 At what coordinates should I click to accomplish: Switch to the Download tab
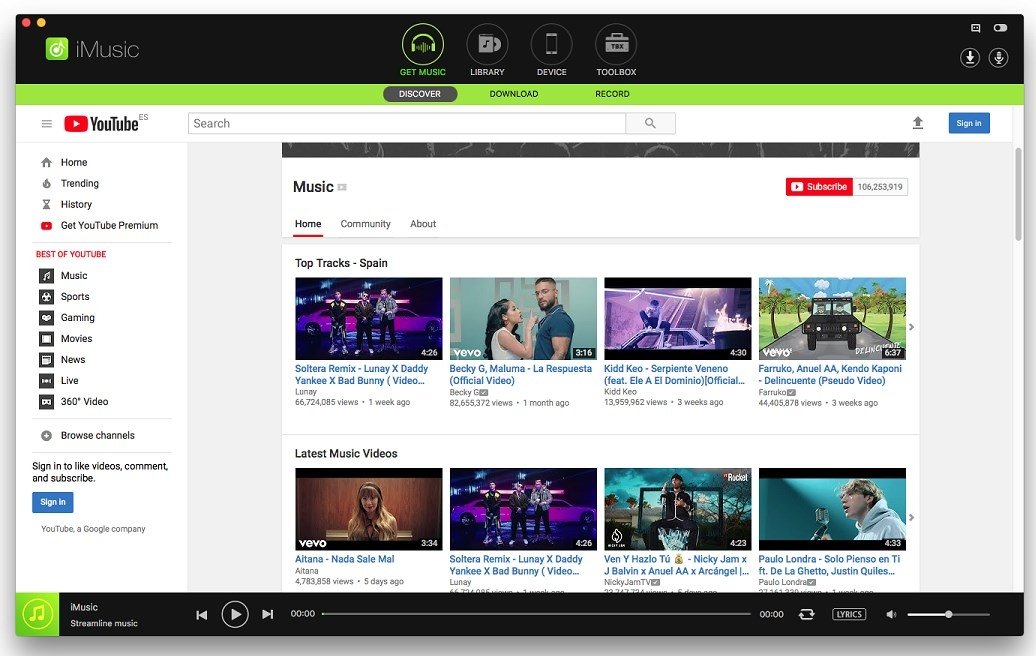pos(513,94)
